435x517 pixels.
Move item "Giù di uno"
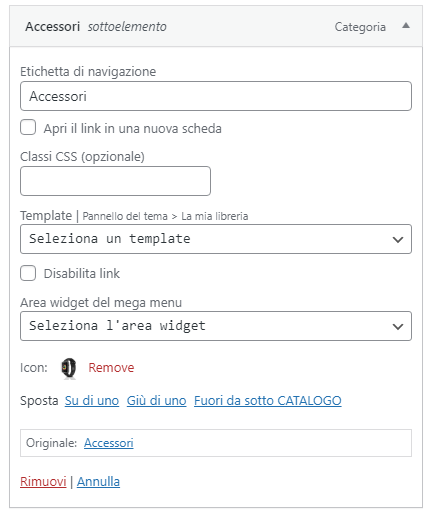(156, 400)
